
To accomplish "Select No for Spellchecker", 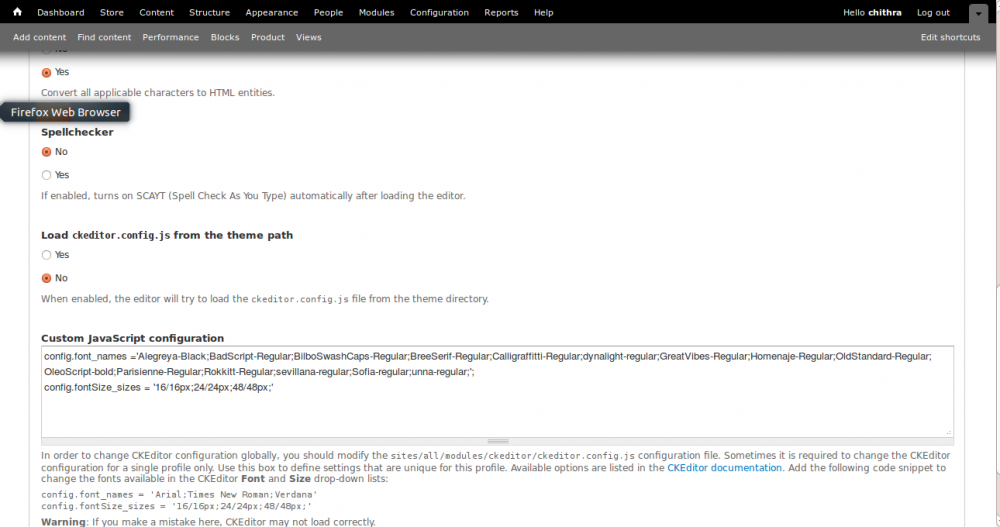I will [46, 152].
